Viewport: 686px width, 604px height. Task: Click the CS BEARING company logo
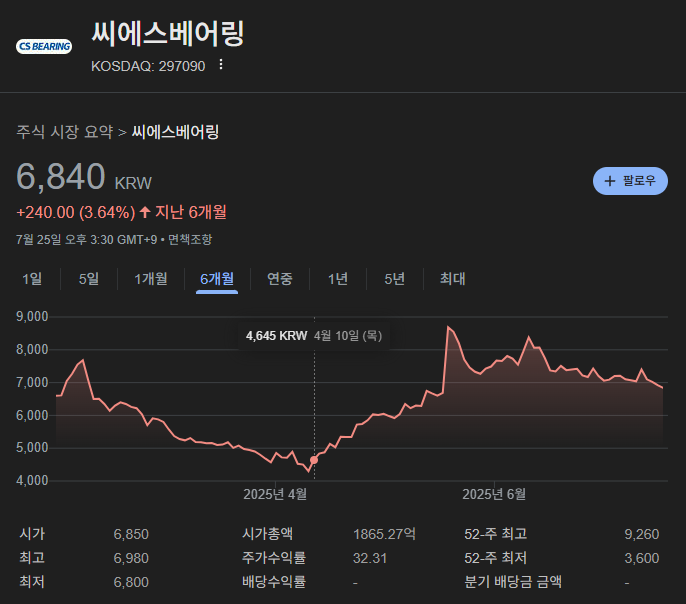point(44,46)
